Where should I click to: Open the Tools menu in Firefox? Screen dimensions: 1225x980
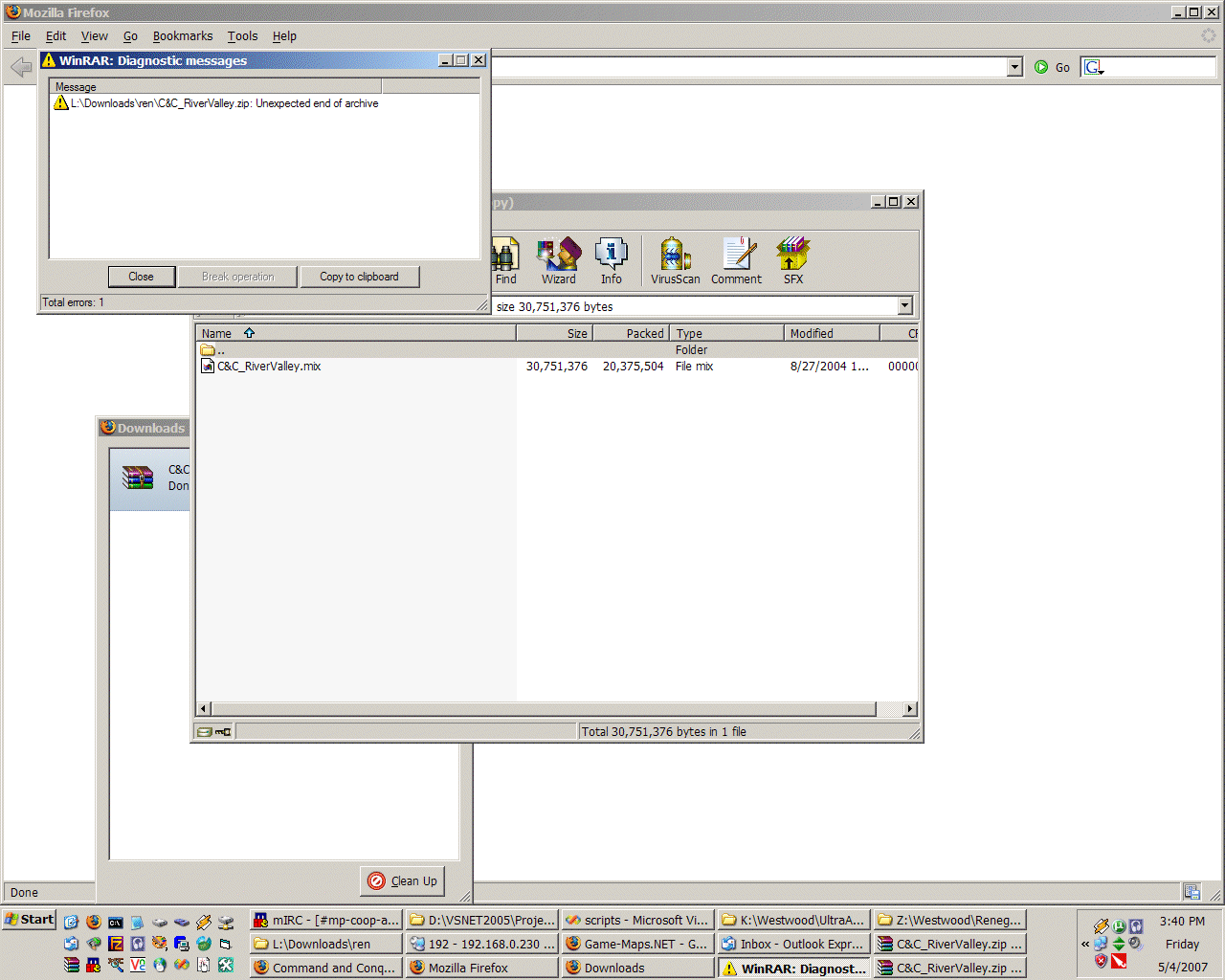pos(242,36)
